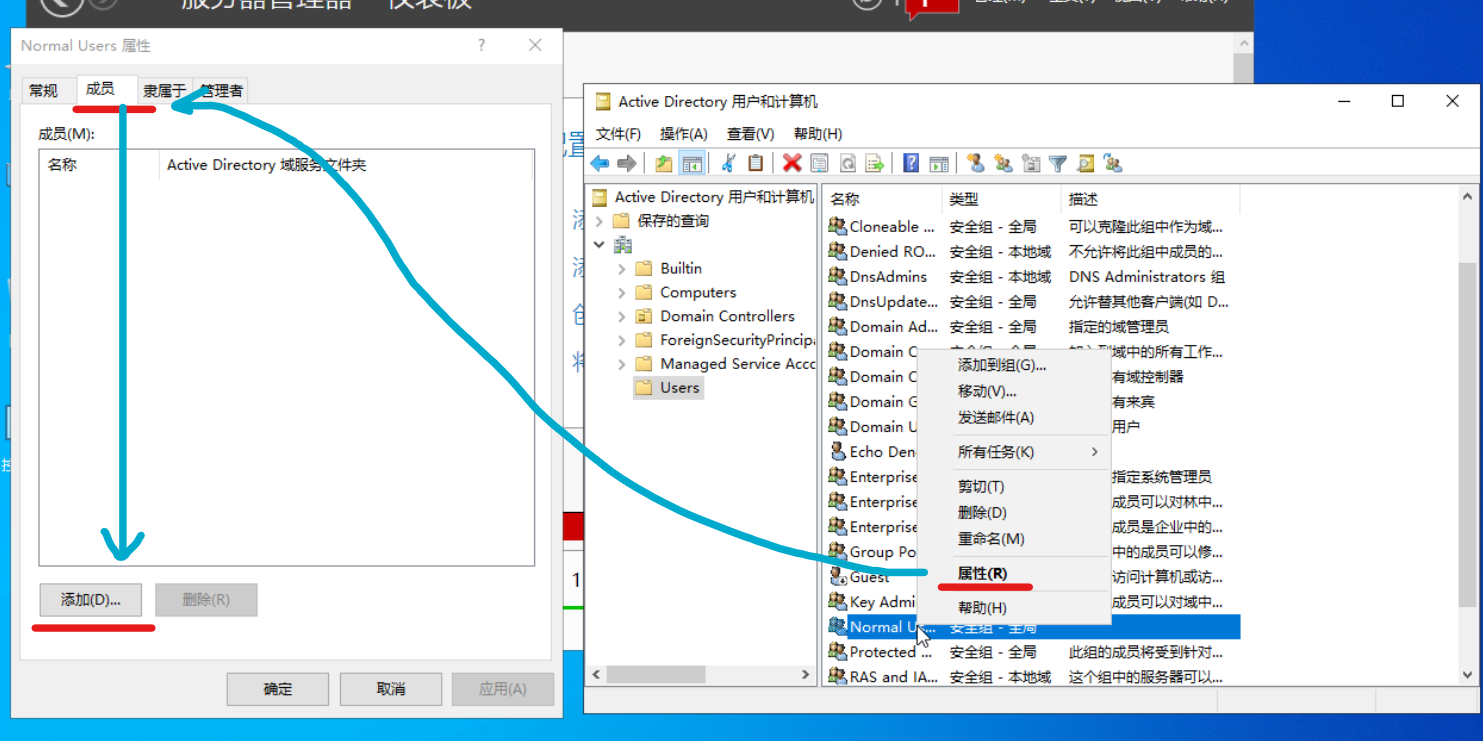The width and height of the screenshot is (1483, 741).
Task: Click the Export list toolbar icon
Action: pyautogui.click(x=875, y=163)
